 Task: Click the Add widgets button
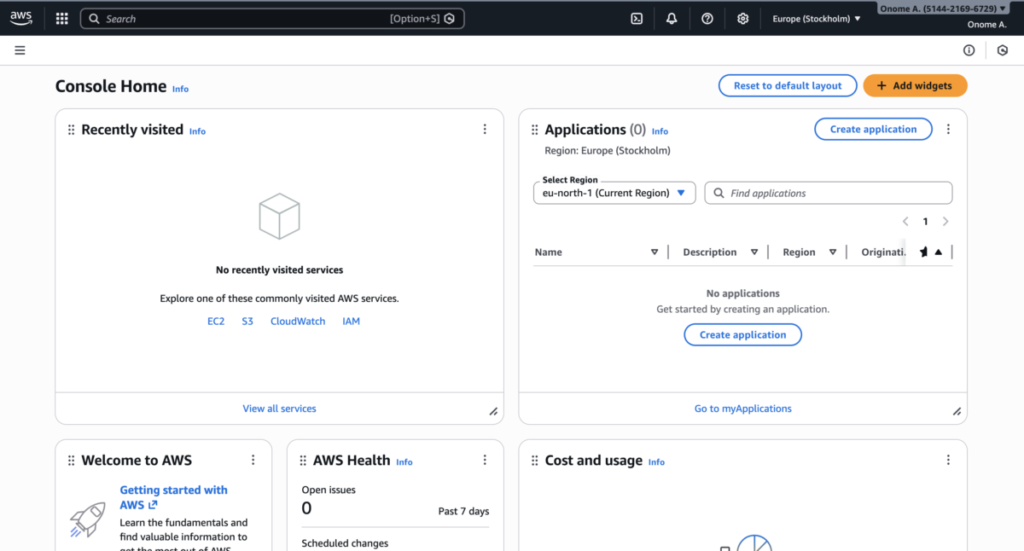[x=915, y=86]
